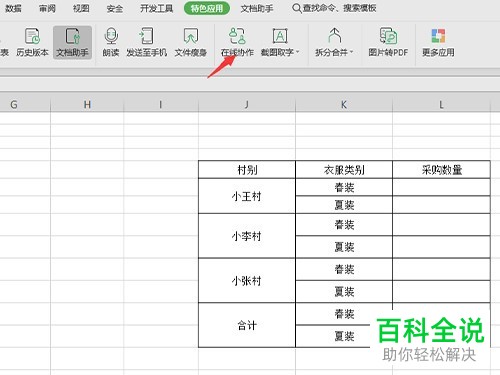Start the 朗读 read-aloud tool

(x=111, y=43)
